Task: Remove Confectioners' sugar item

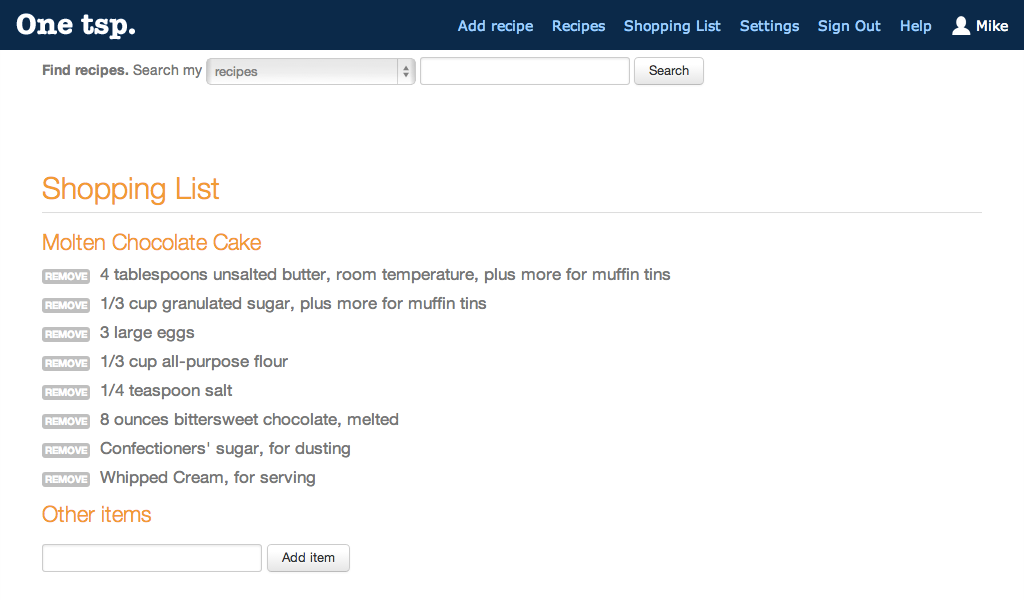Action: [x=66, y=450]
